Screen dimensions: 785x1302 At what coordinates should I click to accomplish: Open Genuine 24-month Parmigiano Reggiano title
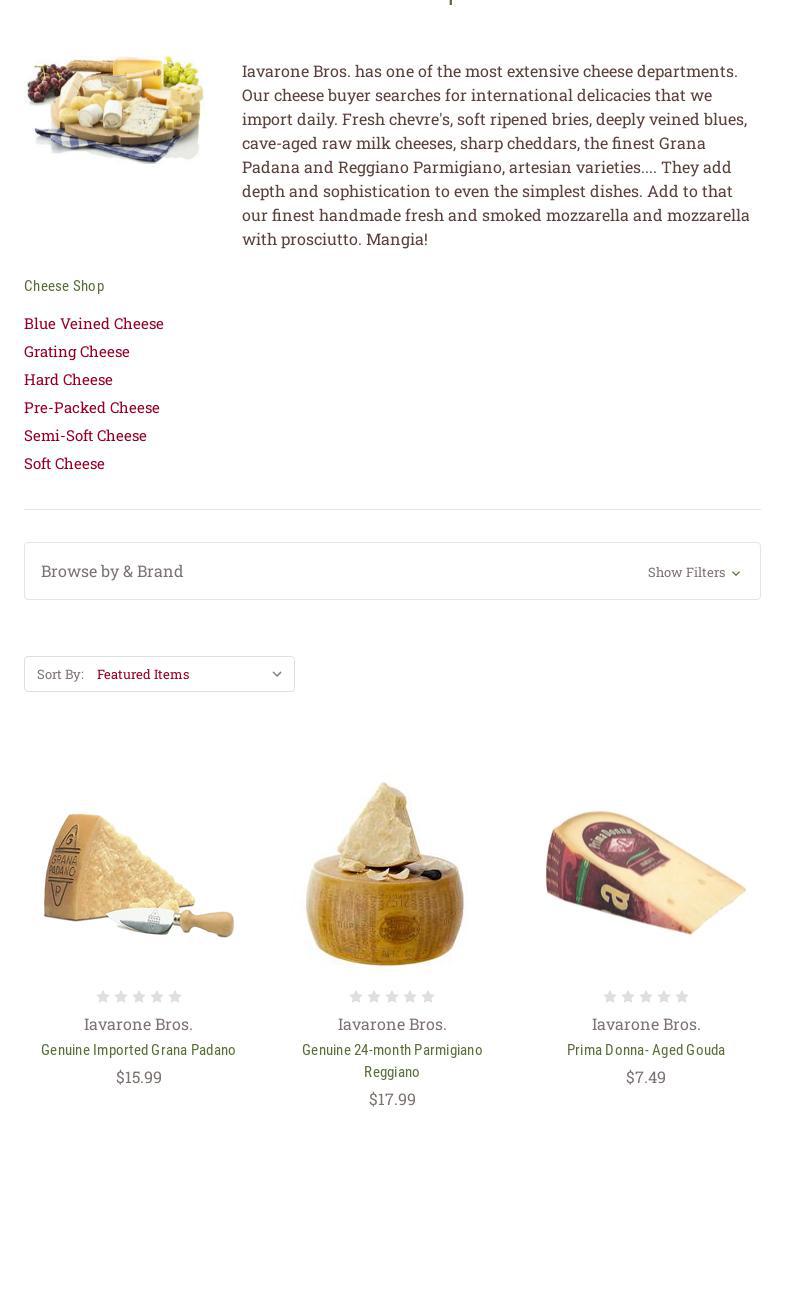click(x=392, y=1061)
